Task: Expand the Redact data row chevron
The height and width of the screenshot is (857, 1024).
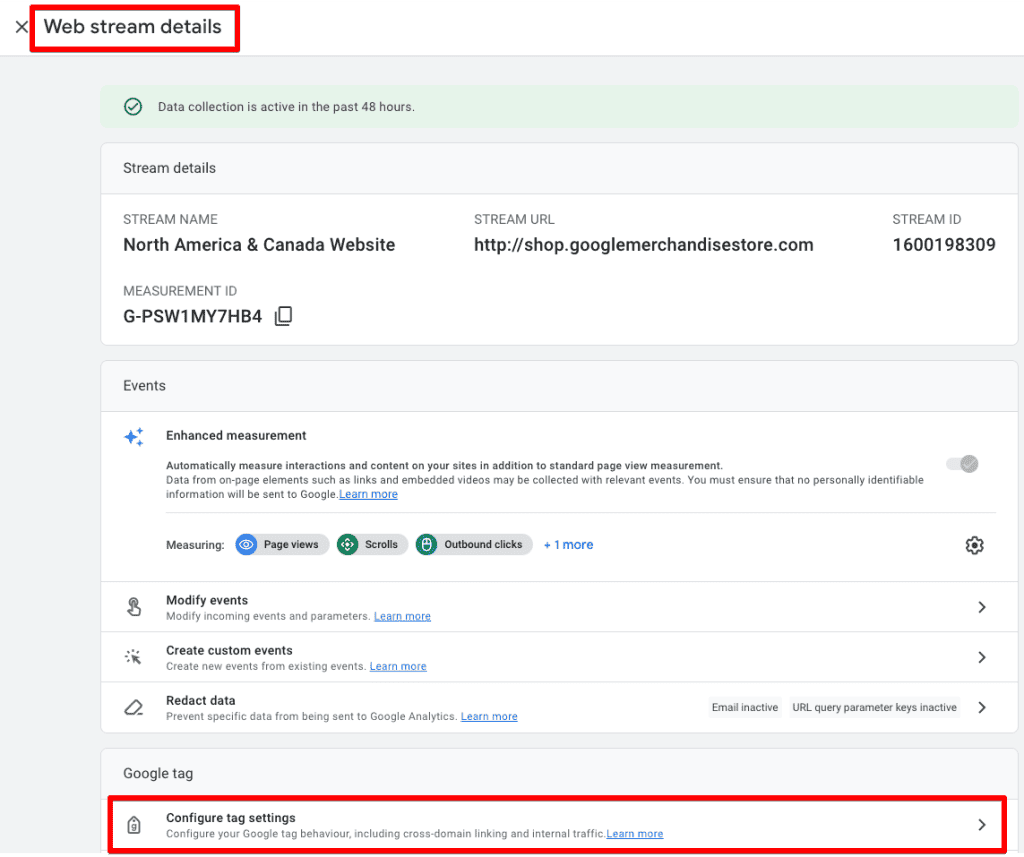Action: (981, 707)
